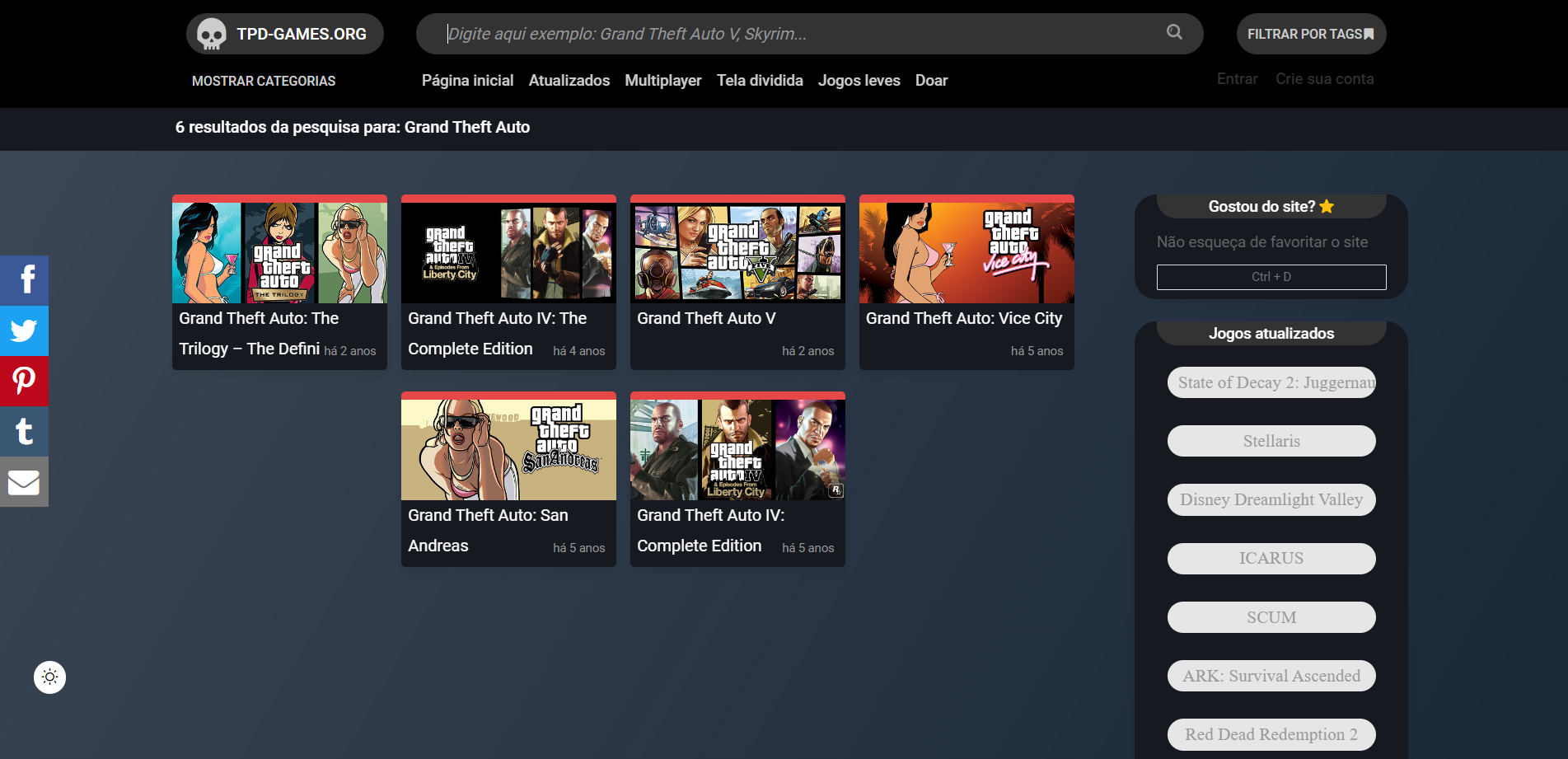Toggle light mode with sun button
Image resolution: width=1568 pixels, height=759 pixels.
[50, 677]
